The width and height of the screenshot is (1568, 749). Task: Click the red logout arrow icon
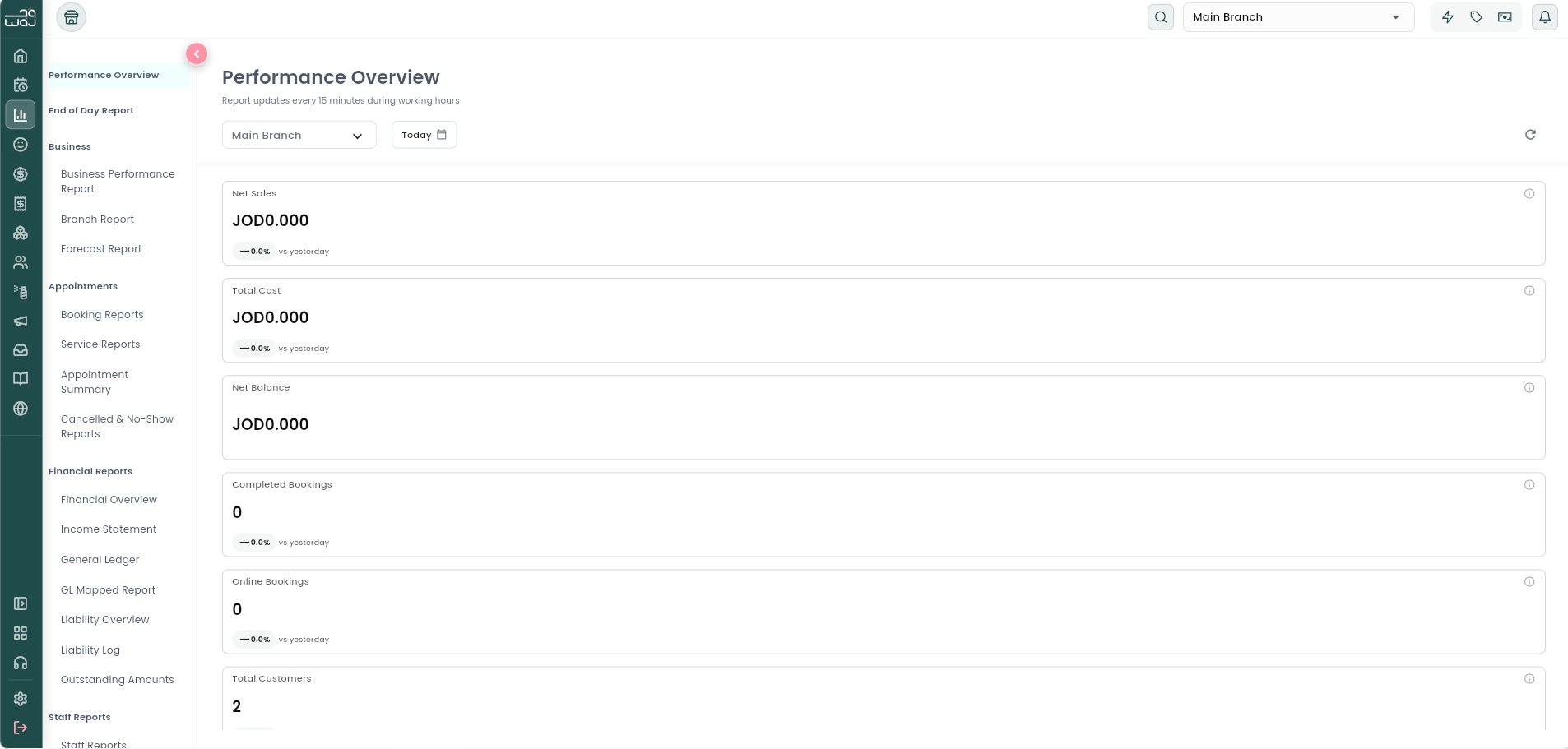21,728
